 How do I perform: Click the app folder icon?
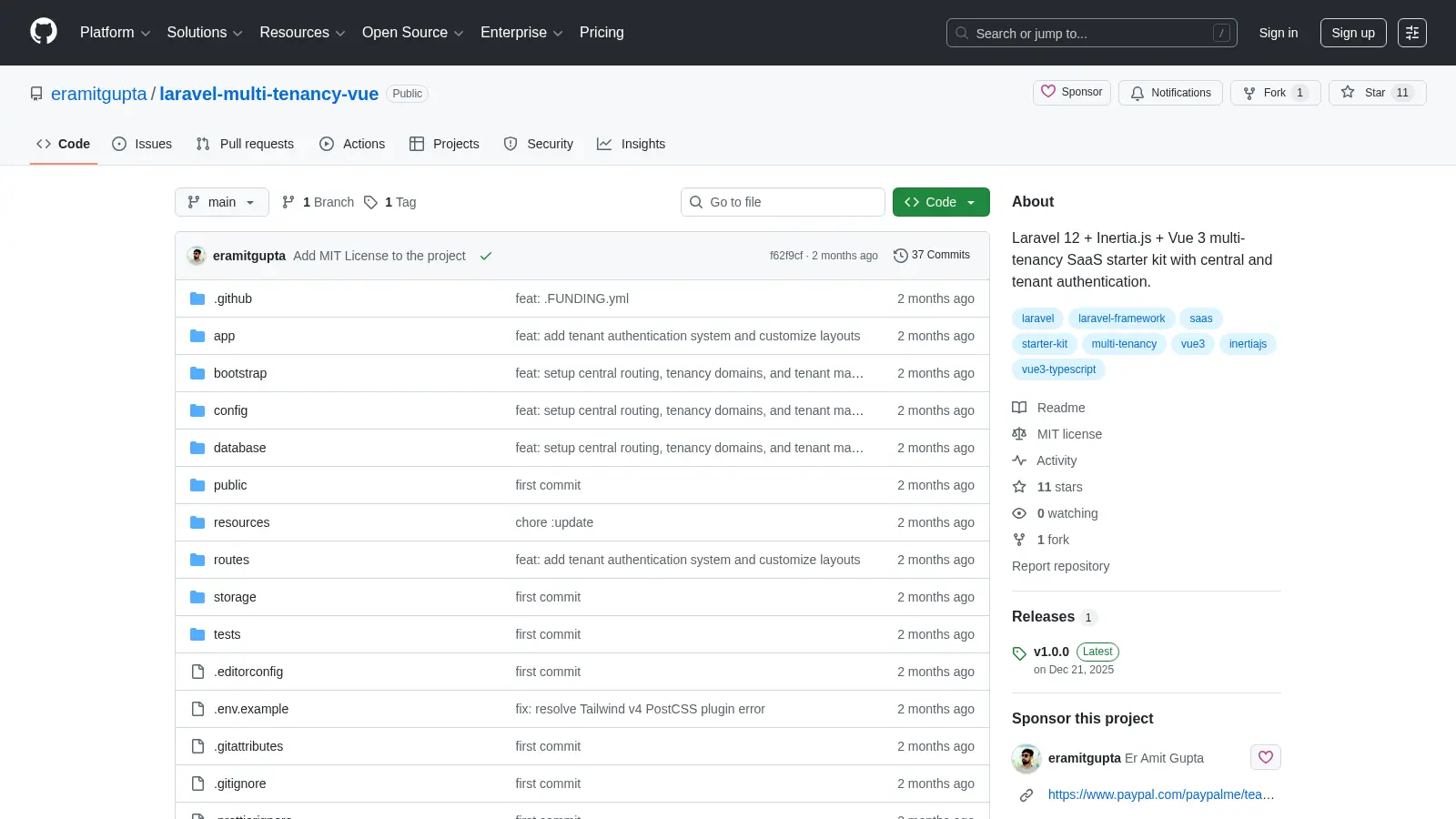click(197, 336)
